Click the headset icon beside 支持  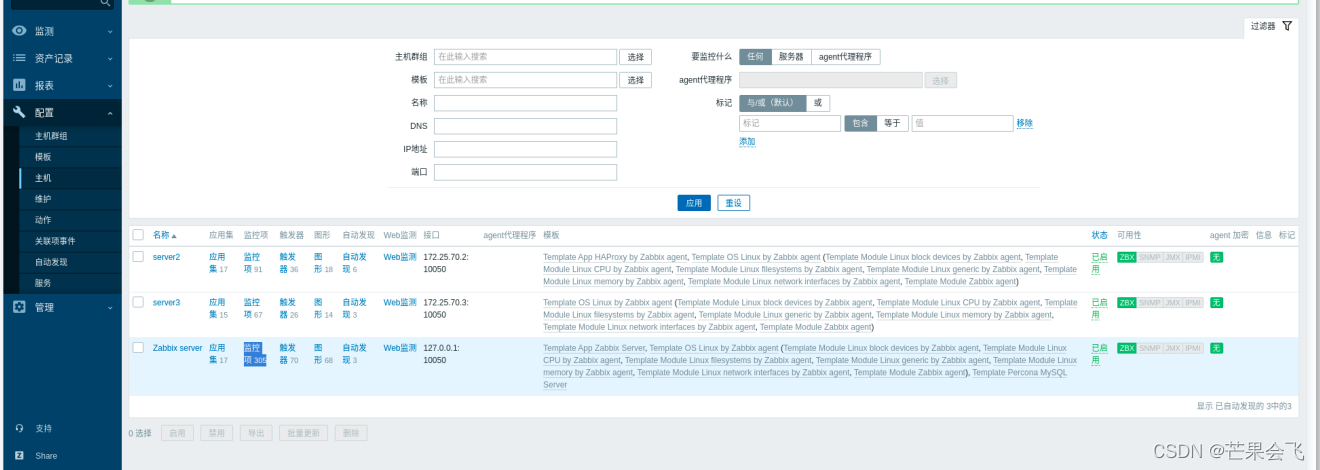[x=19, y=428]
